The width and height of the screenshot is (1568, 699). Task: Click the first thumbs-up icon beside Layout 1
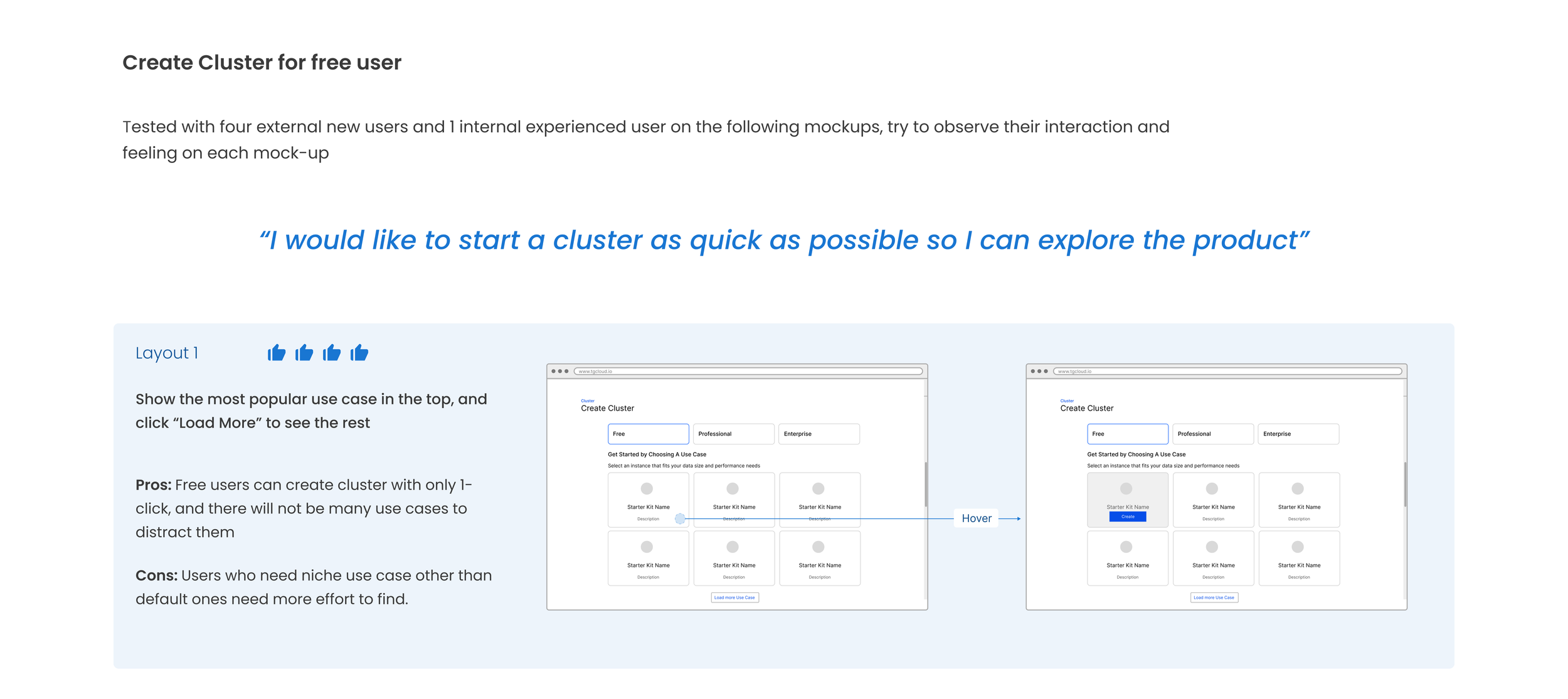(x=277, y=353)
